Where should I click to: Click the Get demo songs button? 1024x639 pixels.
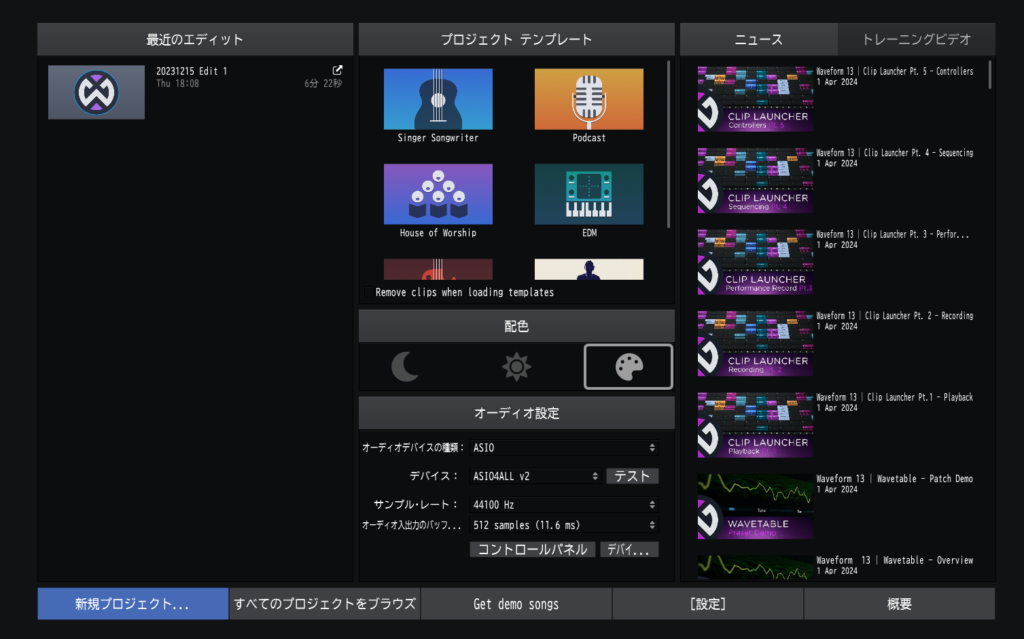coord(516,604)
